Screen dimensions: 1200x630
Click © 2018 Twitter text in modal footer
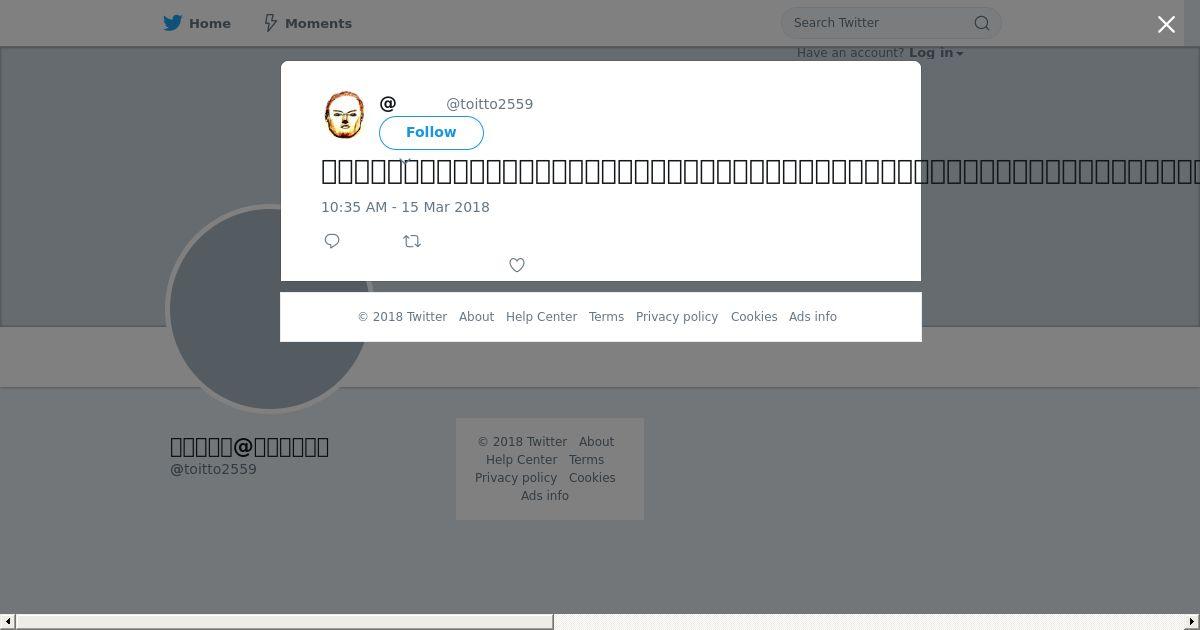[x=402, y=317]
